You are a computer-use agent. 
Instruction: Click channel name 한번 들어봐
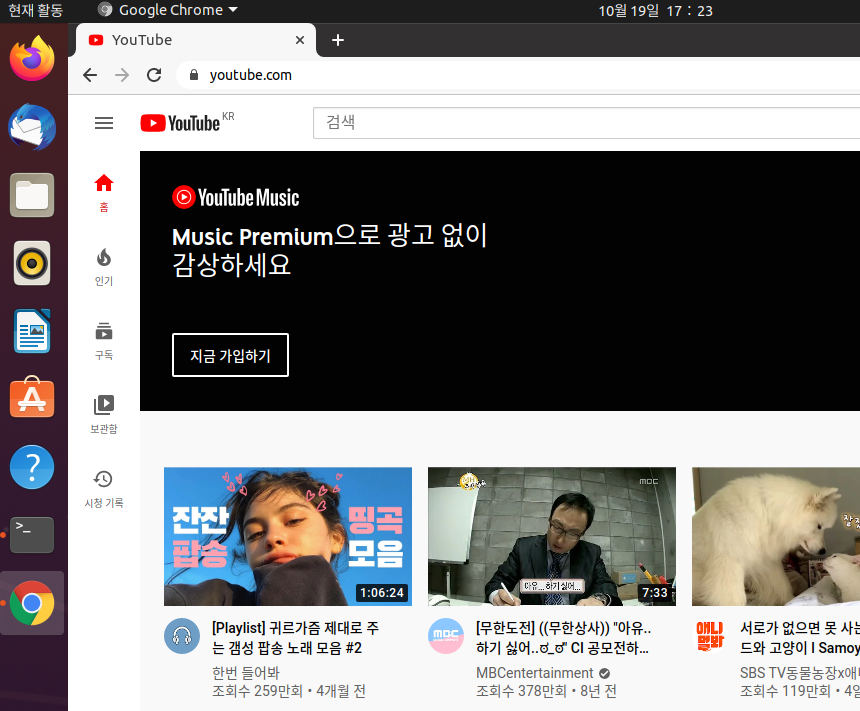point(246,673)
